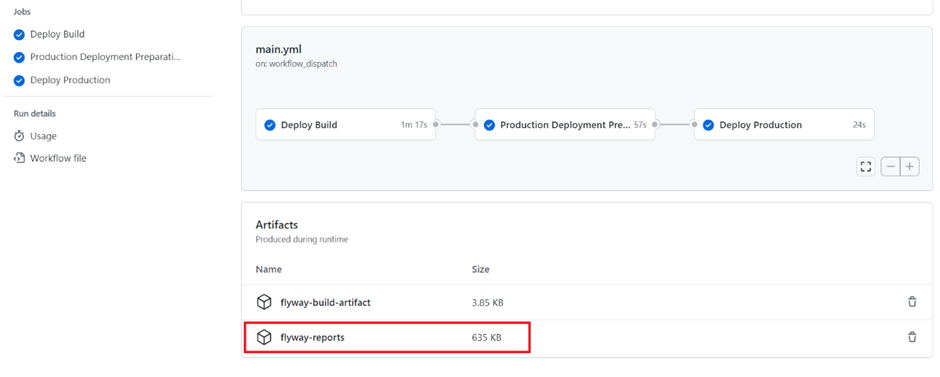The height and width of the screenshot is (377, 940).
Task: Zoom in the workflow graph
Action: [910, 167]
